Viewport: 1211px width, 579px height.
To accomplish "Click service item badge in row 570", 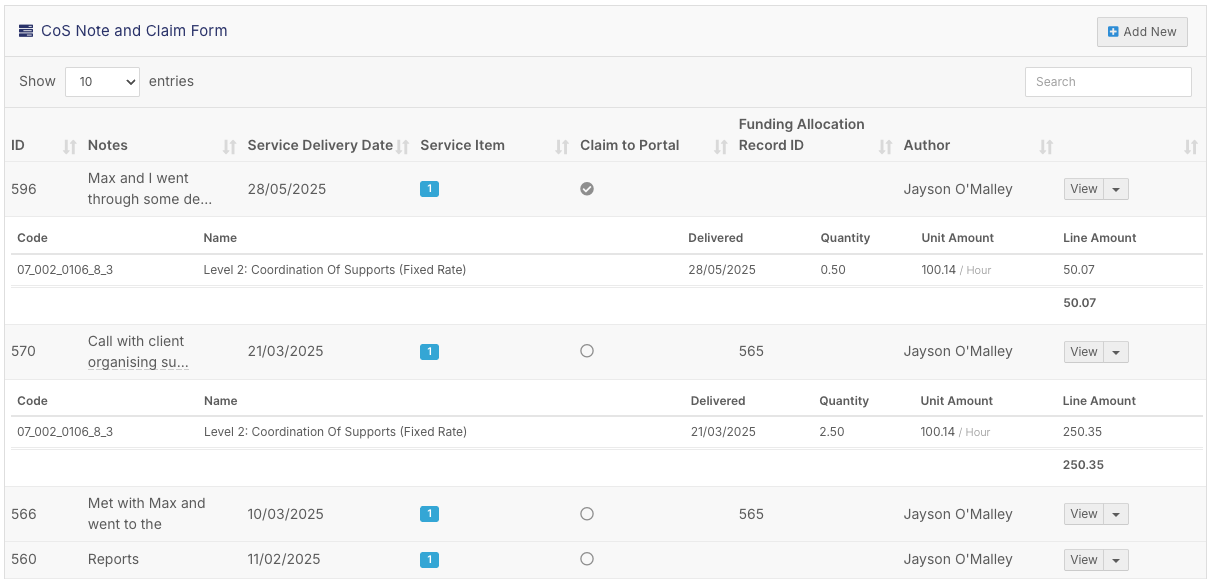I will (x=429, y=352).
